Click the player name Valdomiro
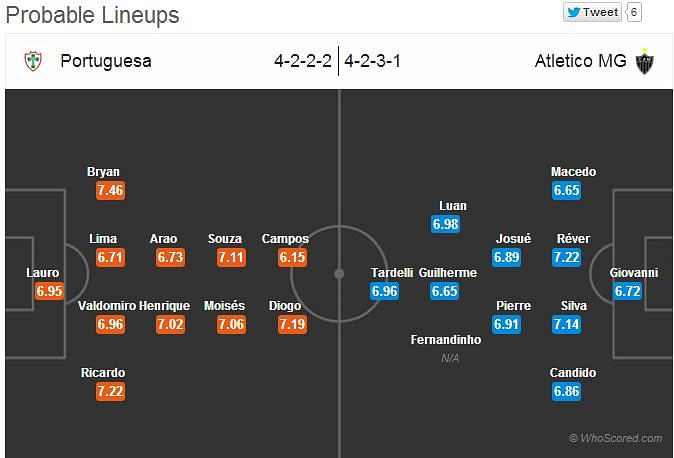 tap(107, 306)
